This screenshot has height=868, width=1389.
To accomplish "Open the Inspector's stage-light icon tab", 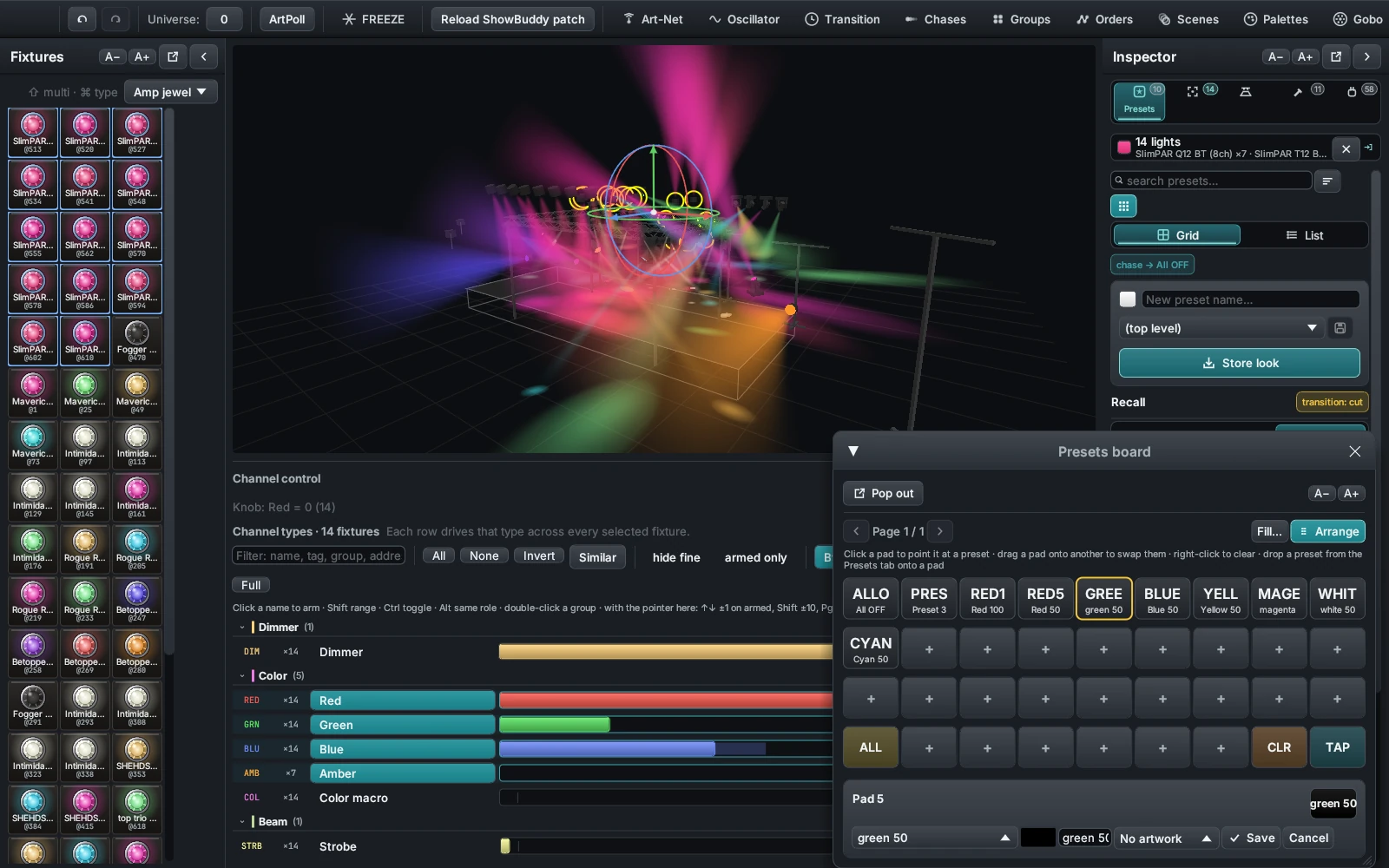I will coord(1246,91).
